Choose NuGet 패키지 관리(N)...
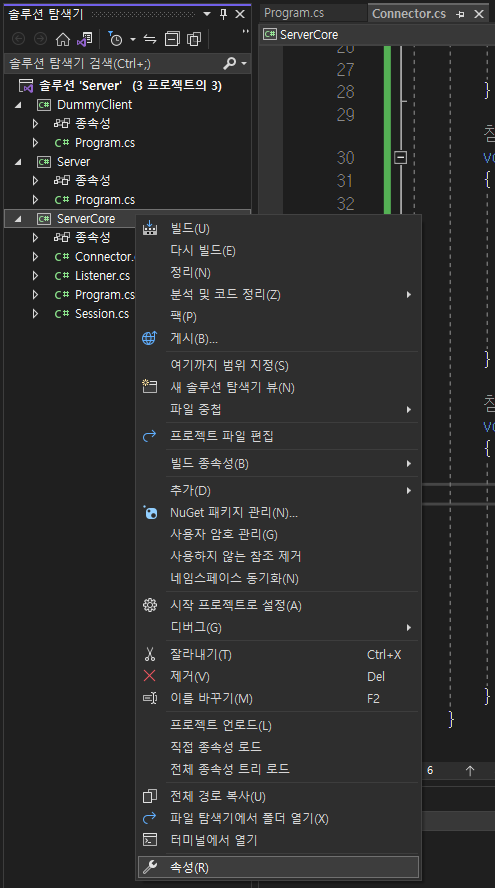495x888 pixels. tap(278, 513)
